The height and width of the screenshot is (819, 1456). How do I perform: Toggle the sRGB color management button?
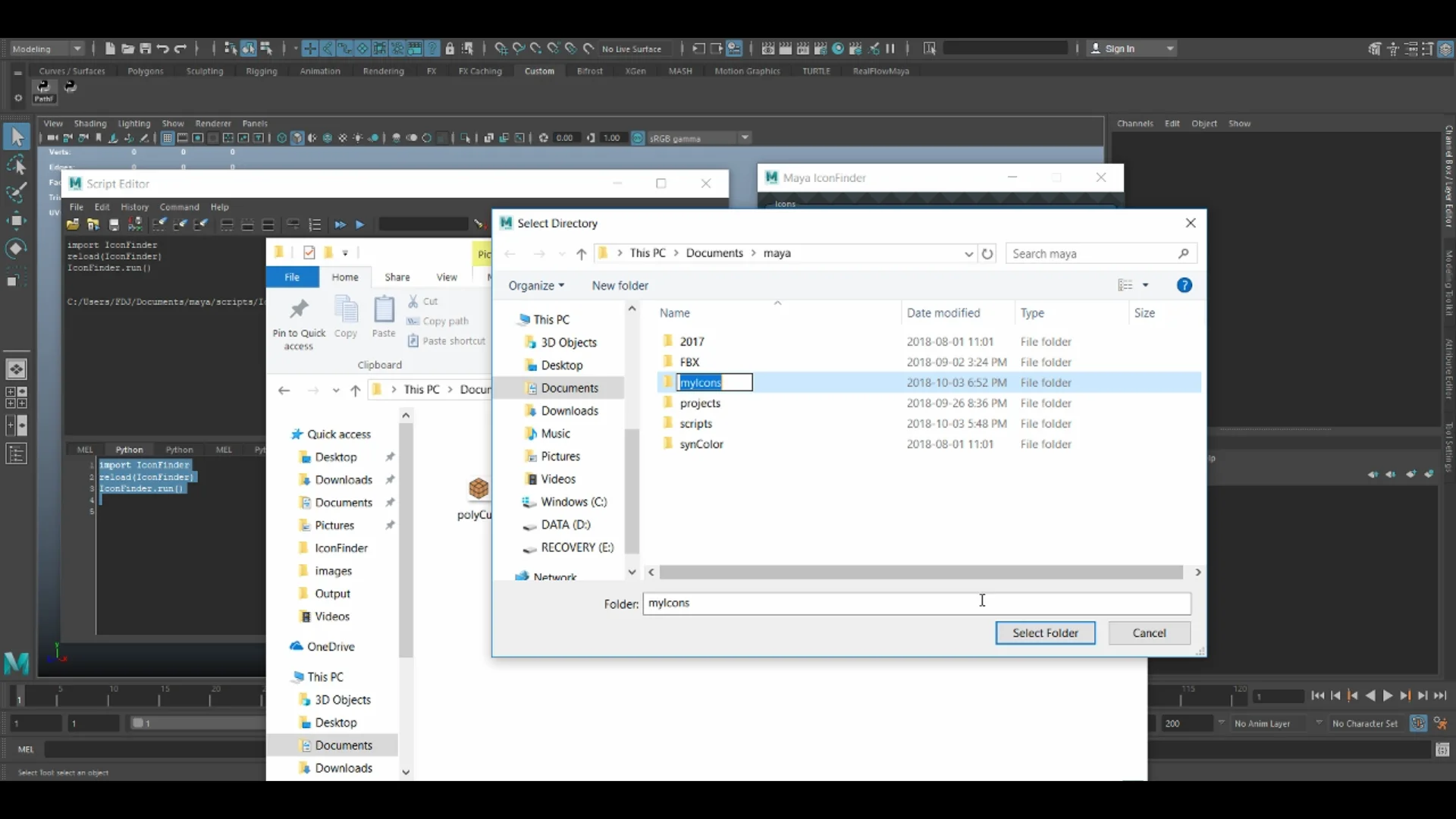(638, 138)
